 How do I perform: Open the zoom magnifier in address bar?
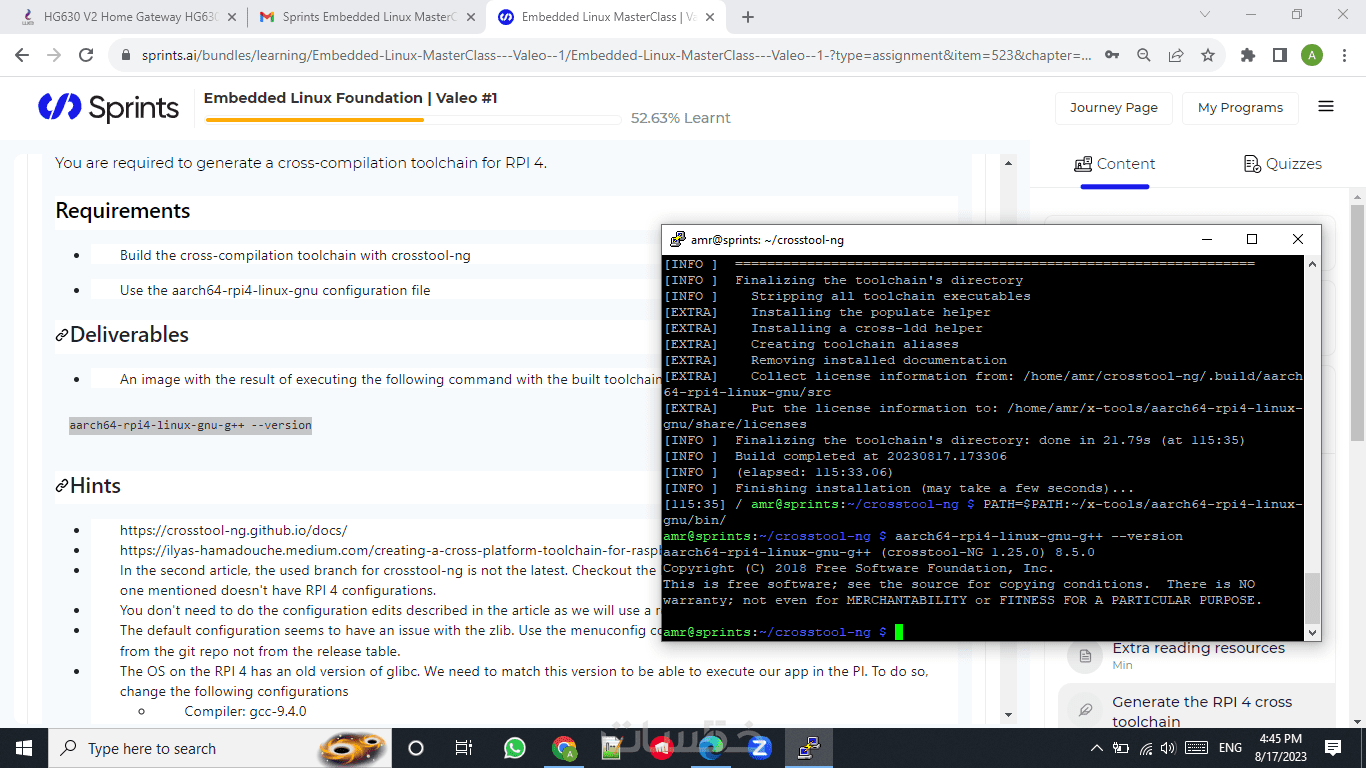[1144, 56]
